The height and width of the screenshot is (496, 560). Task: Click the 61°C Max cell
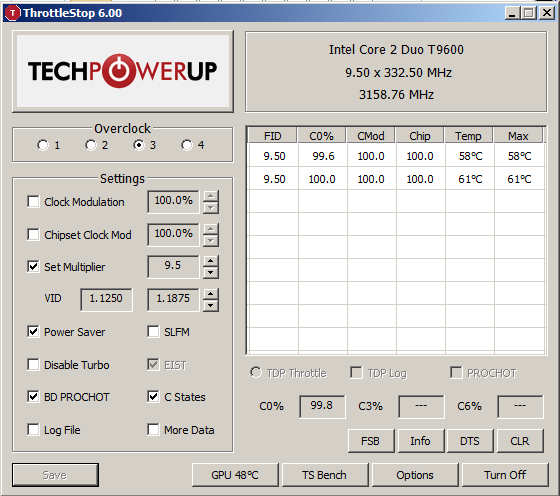pyautogui.click(x=519, y=179)
